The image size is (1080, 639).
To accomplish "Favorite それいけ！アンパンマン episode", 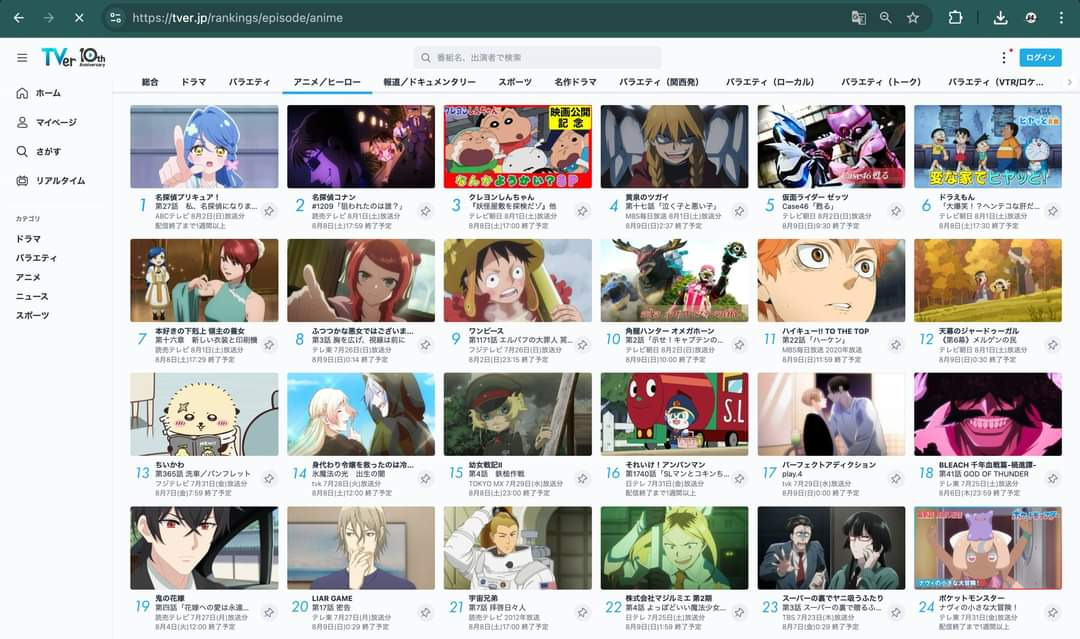I will pyautogui.click(x=739, y=478).
